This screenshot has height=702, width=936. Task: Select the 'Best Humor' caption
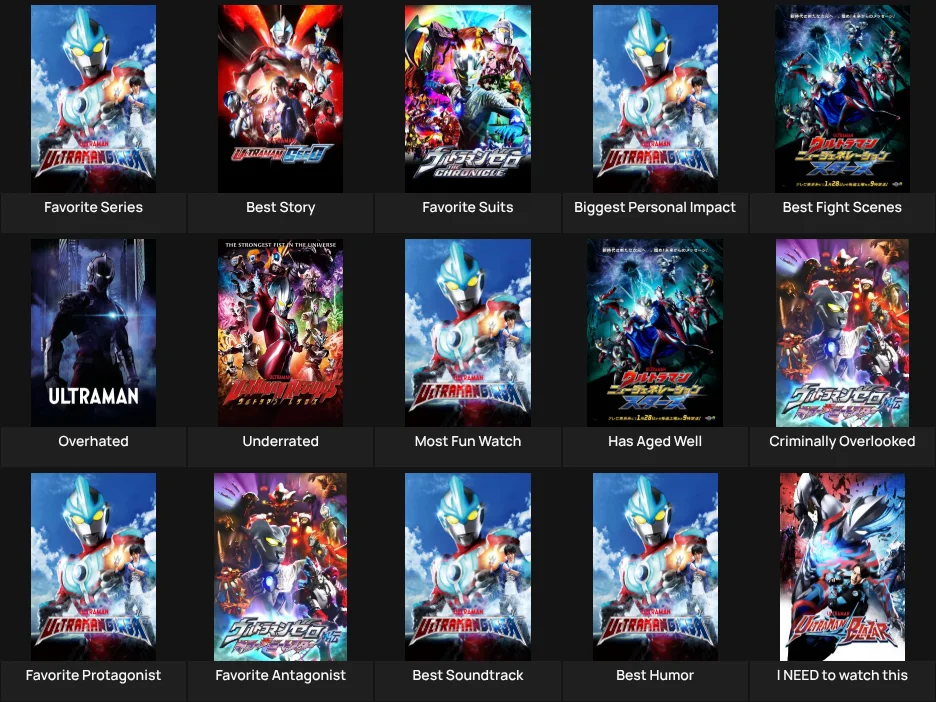pyautogui.click(x=655, y=675)
